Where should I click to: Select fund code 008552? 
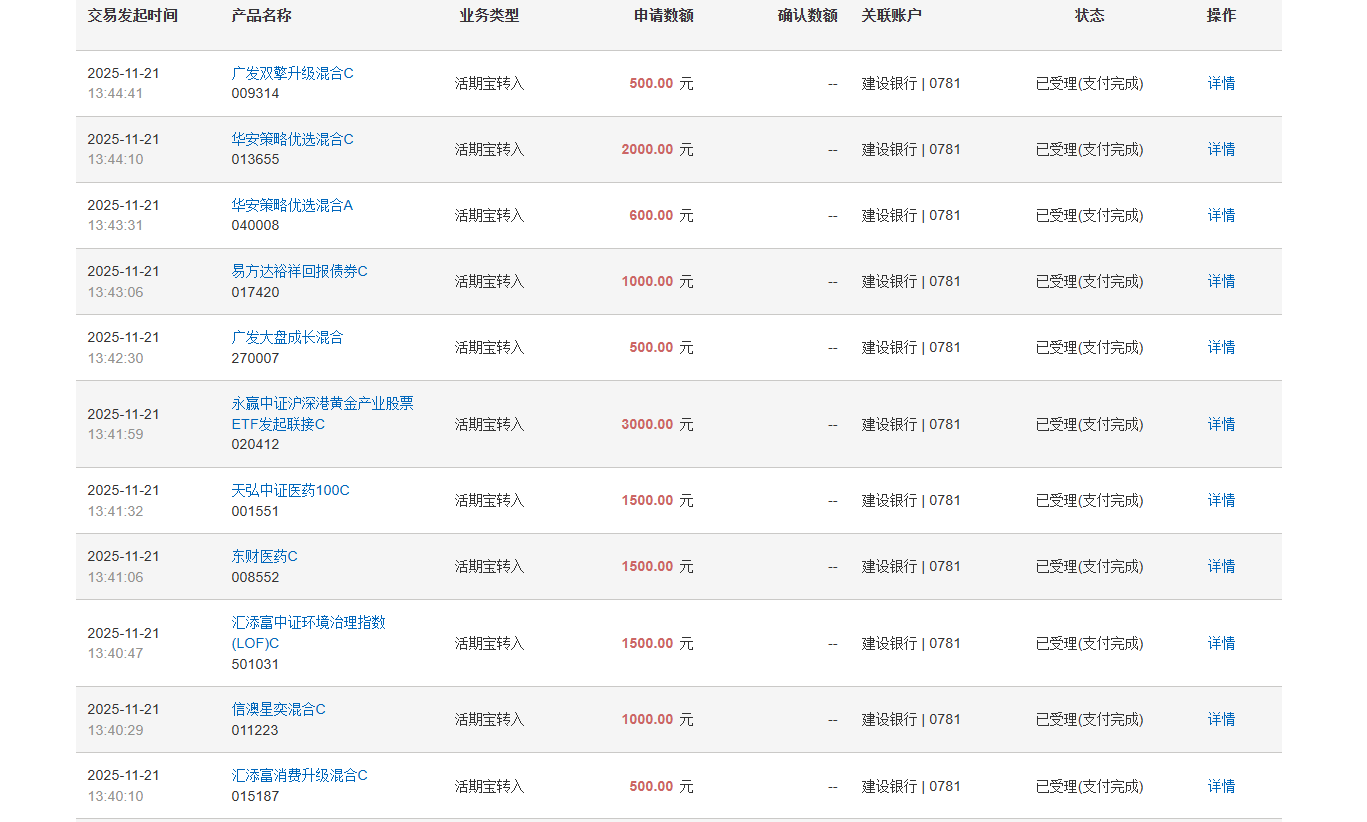tap(255, 577)
